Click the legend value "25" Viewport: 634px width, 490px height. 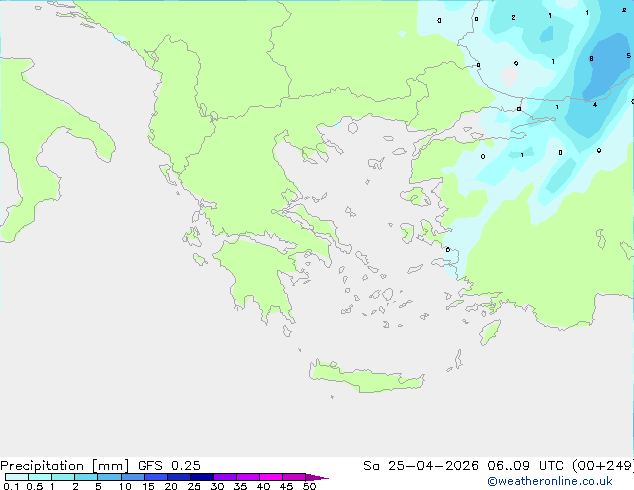(x=194, y=486)
